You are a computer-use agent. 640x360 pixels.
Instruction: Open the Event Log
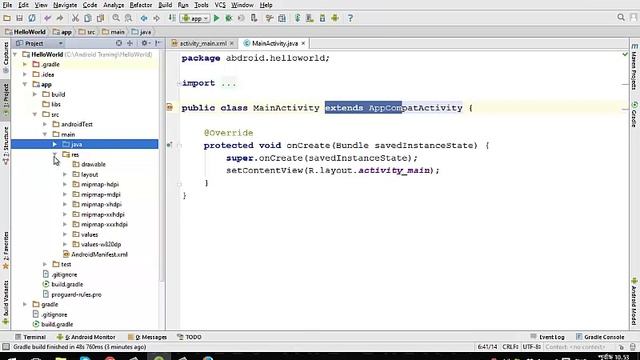tap(547, 337)
